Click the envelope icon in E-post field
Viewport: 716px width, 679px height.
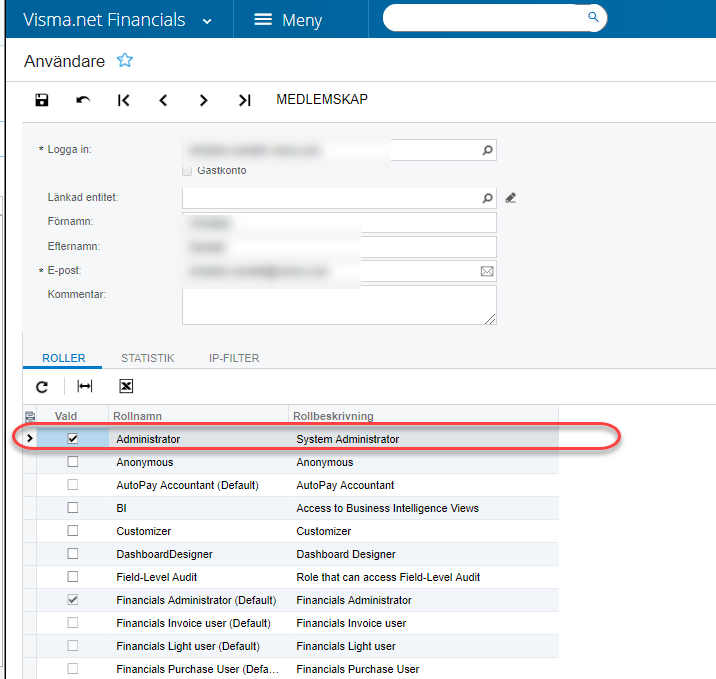(487, 271)
